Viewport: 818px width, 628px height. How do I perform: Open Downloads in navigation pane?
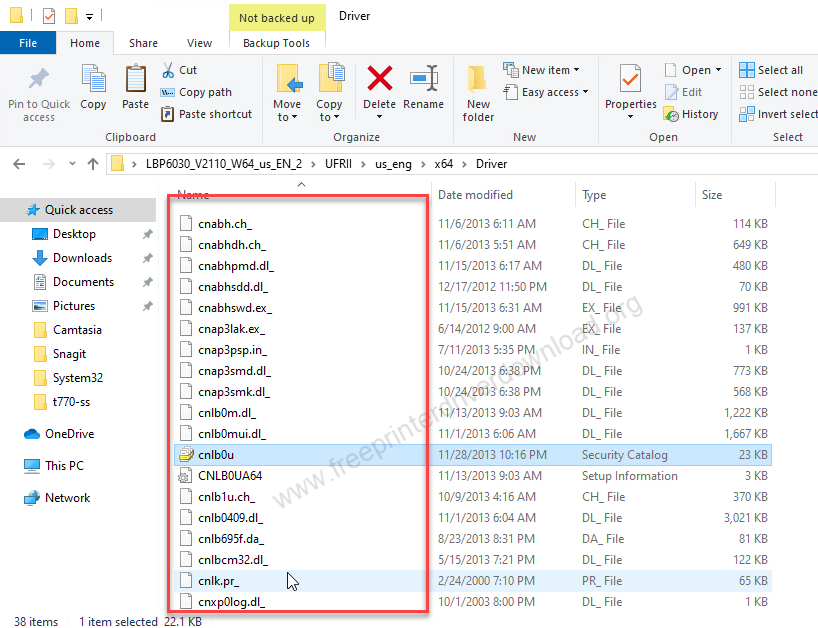coord(82,258)
